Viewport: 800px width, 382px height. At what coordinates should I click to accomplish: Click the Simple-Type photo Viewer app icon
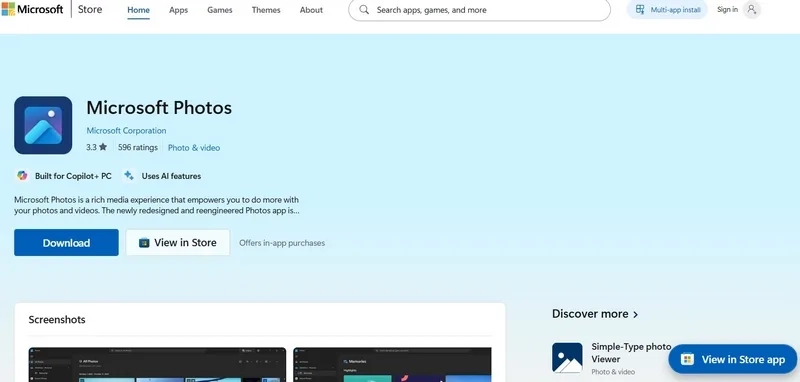pyautogui.click(x=567, y=358)
